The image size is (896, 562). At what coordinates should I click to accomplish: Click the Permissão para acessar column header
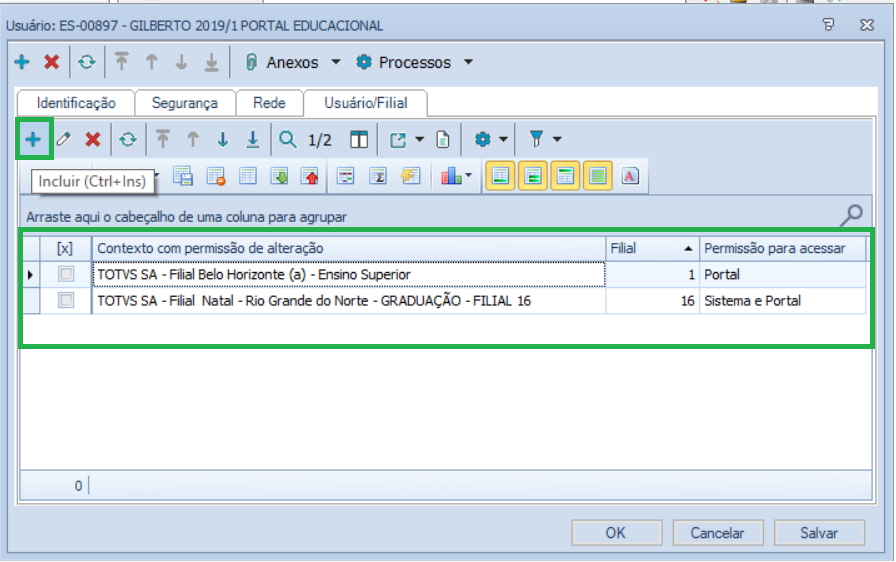click(x=782, y=248)
